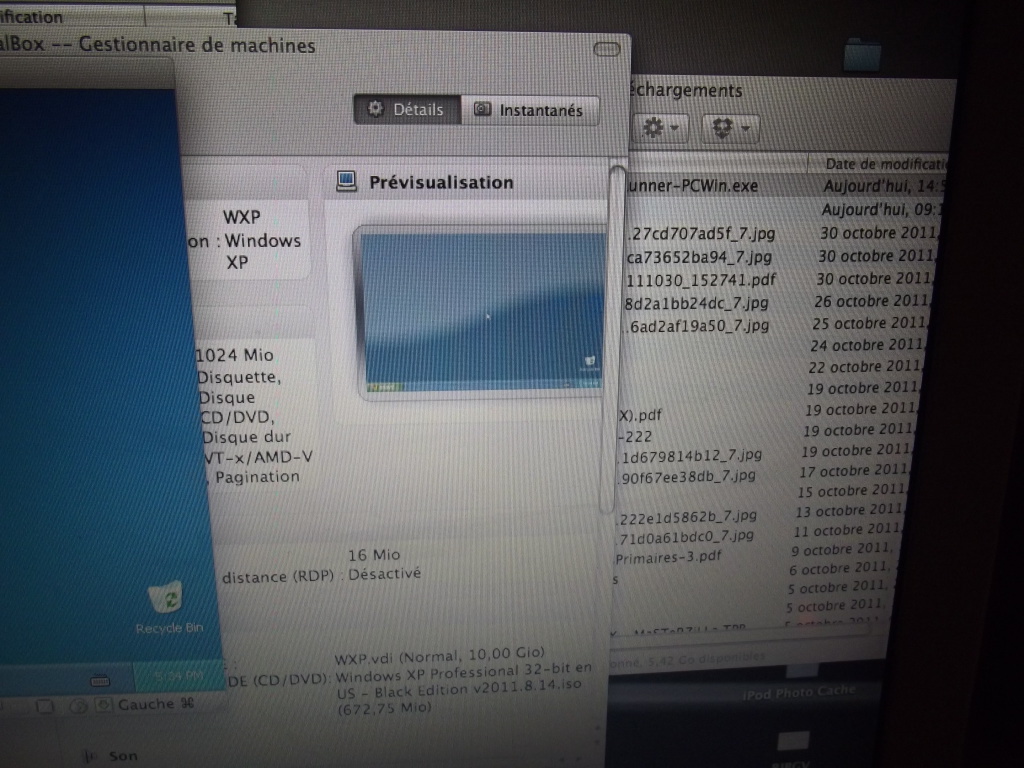Select file .27cd707ad5f_7.jpg in Finder

pyautogui.click(x=701, y=233)
